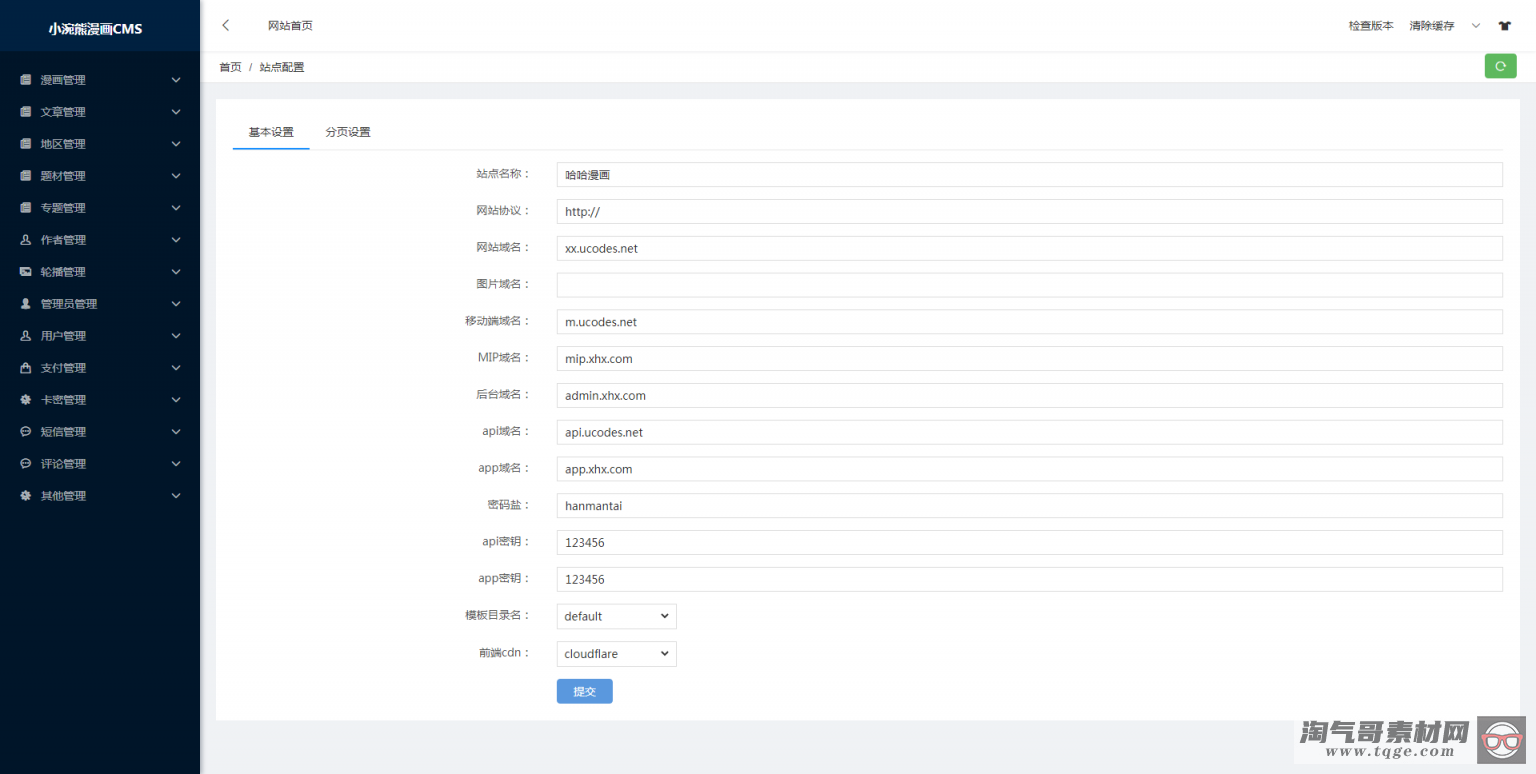Click the 首页 breadcrumb link
The height and width of the screenshot is (774, 1536).
(230, 67)
